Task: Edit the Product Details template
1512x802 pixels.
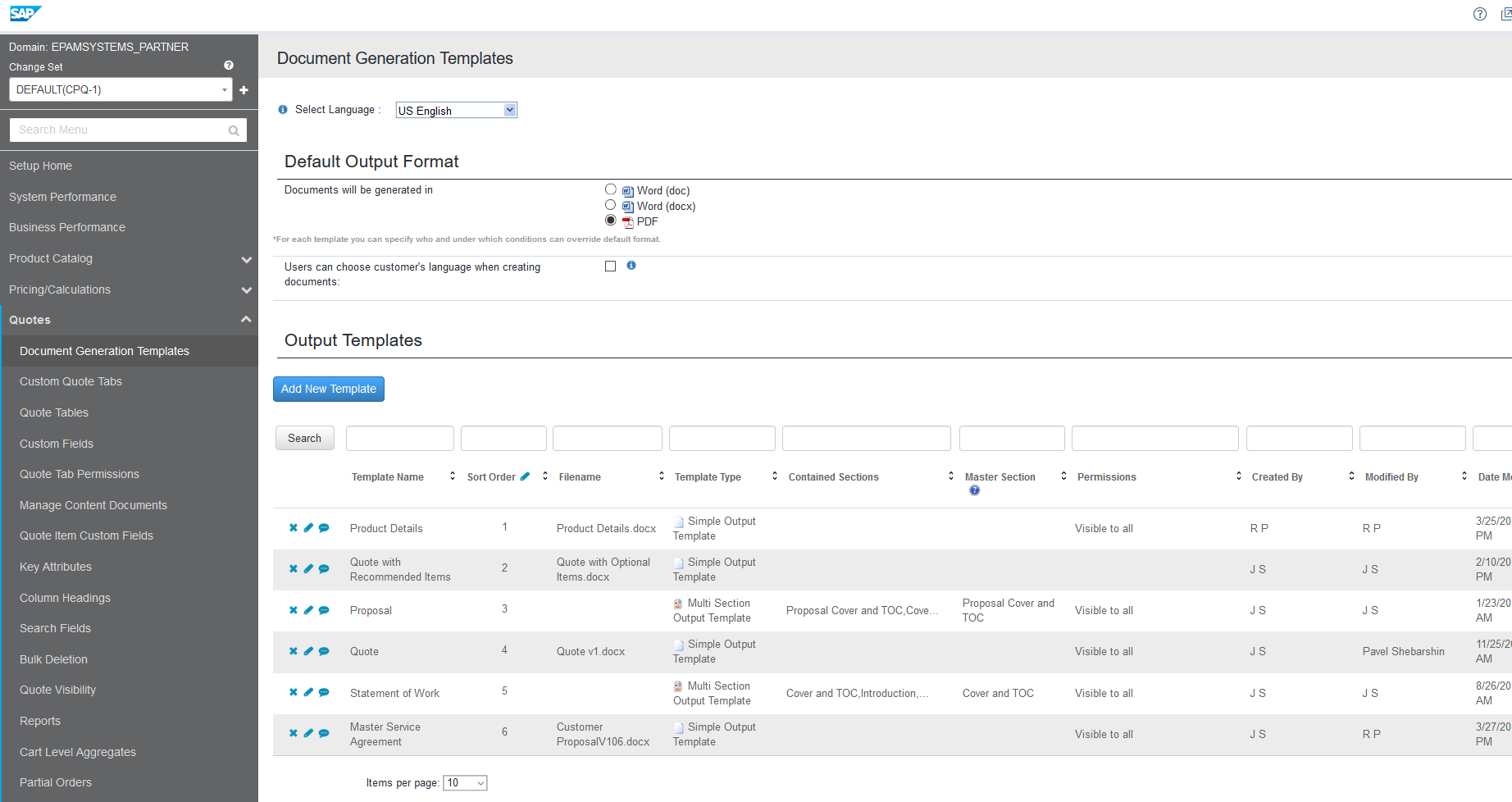Action: point(308,528)
